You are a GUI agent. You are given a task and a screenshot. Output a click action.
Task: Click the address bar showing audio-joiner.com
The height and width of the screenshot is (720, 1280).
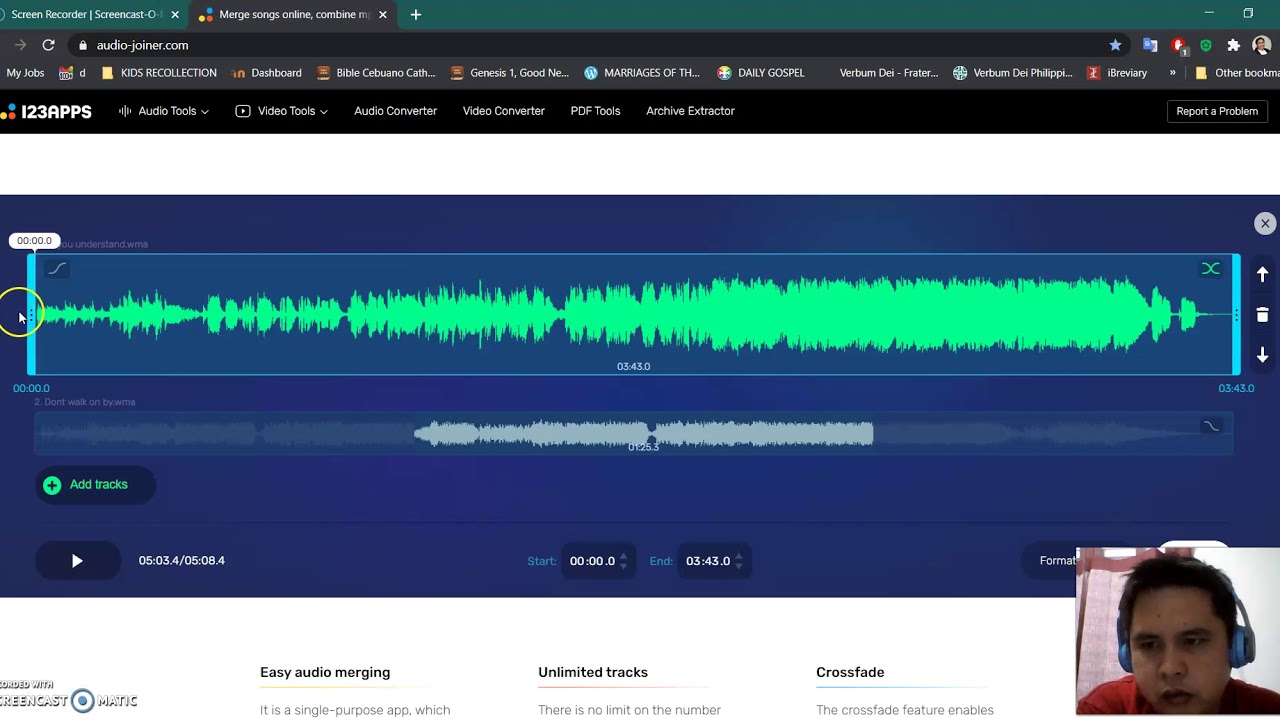point(590,45)
